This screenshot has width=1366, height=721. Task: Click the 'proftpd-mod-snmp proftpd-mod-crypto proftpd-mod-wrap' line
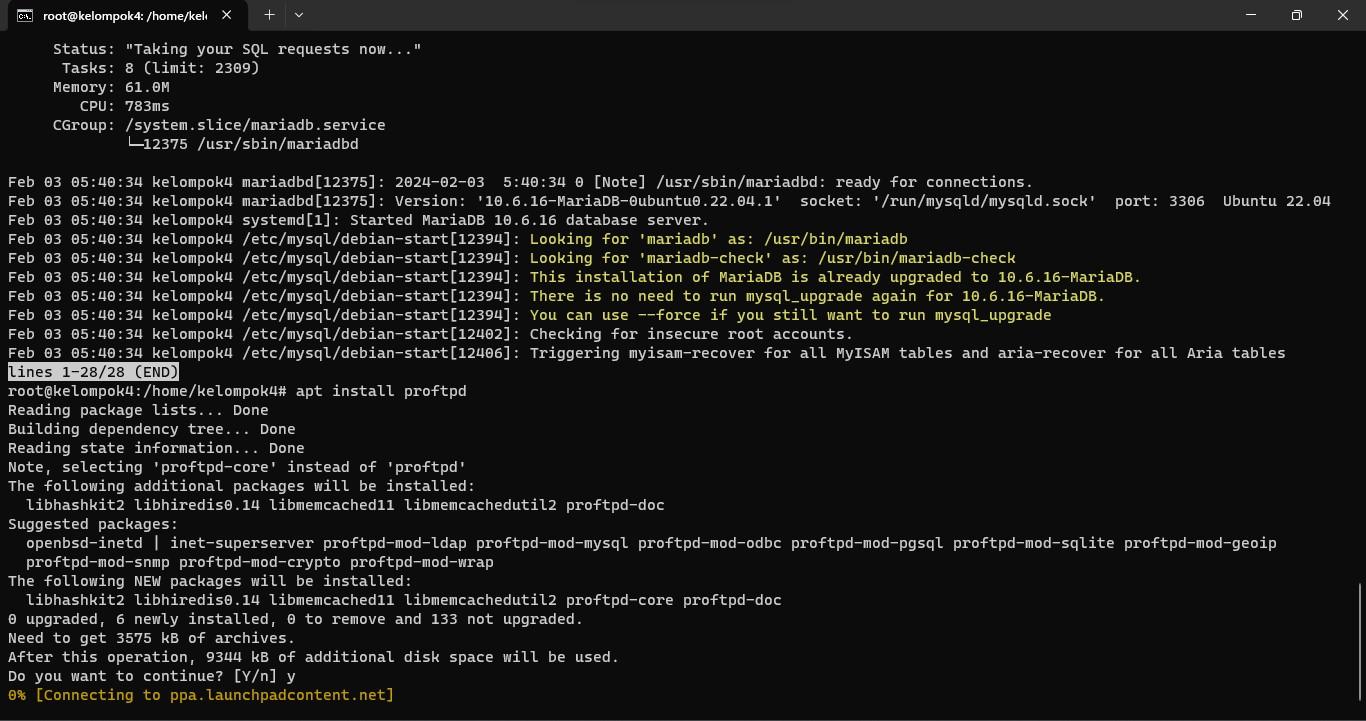[260, 562]
